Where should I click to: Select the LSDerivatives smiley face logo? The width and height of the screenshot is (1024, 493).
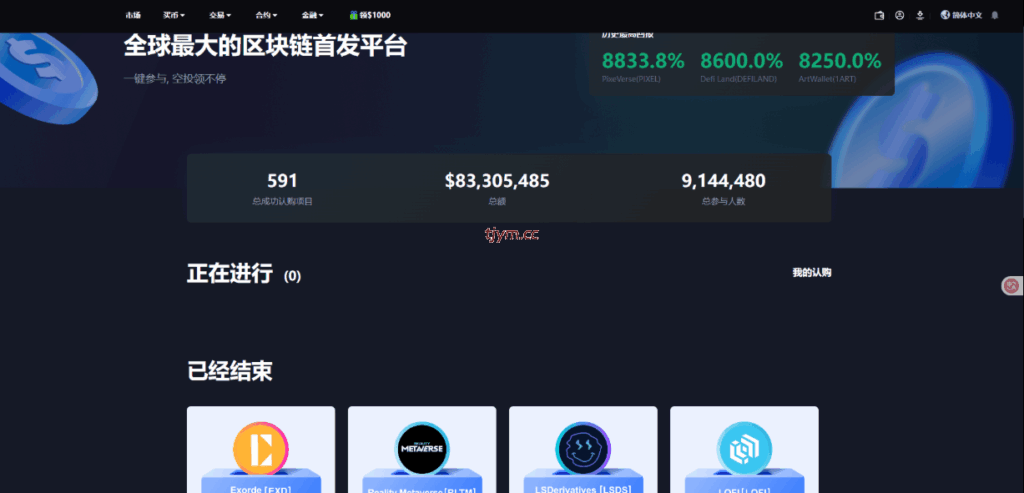coord(582,448)
